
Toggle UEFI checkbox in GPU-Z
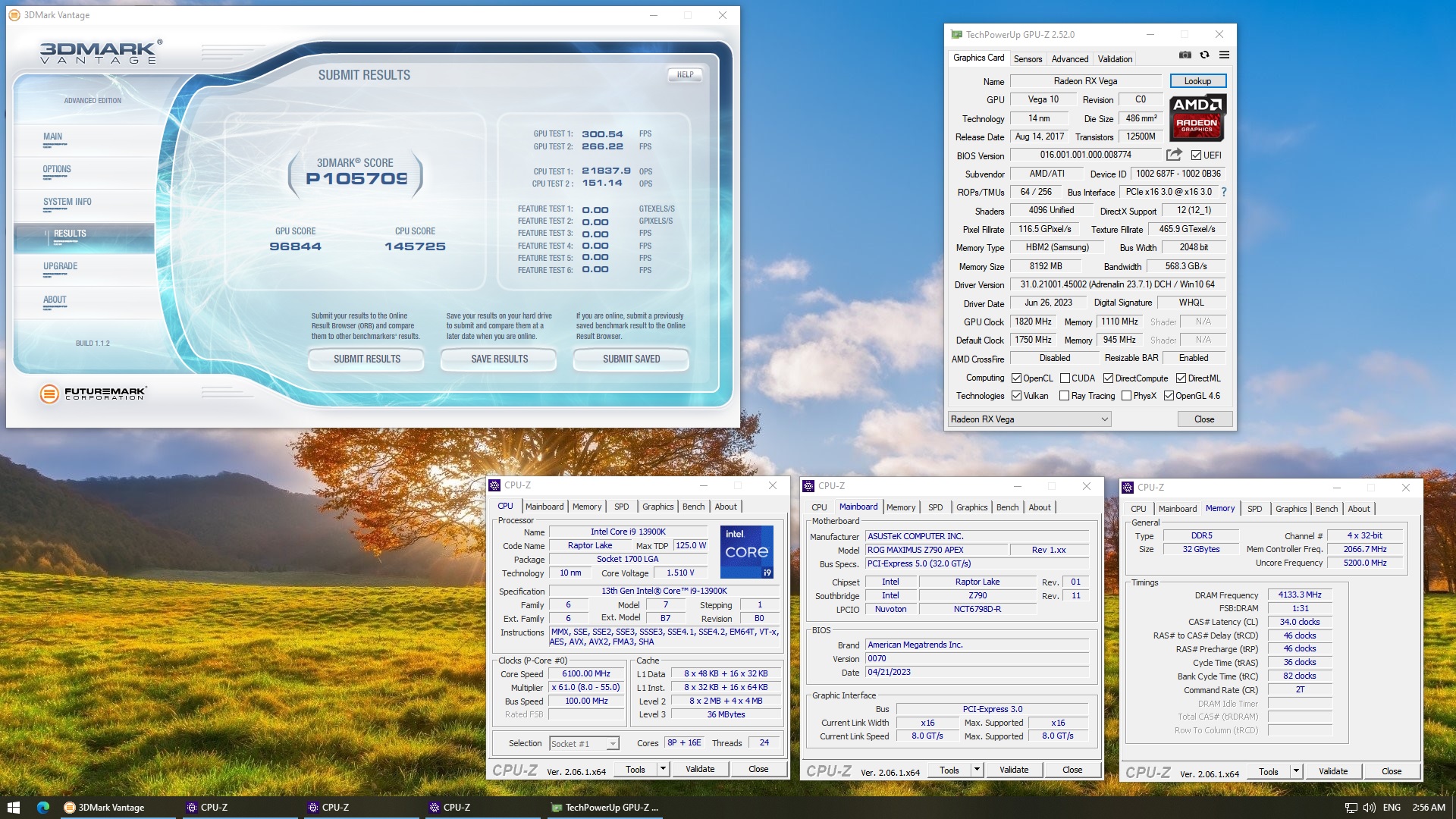click(x=1196, y=155)
